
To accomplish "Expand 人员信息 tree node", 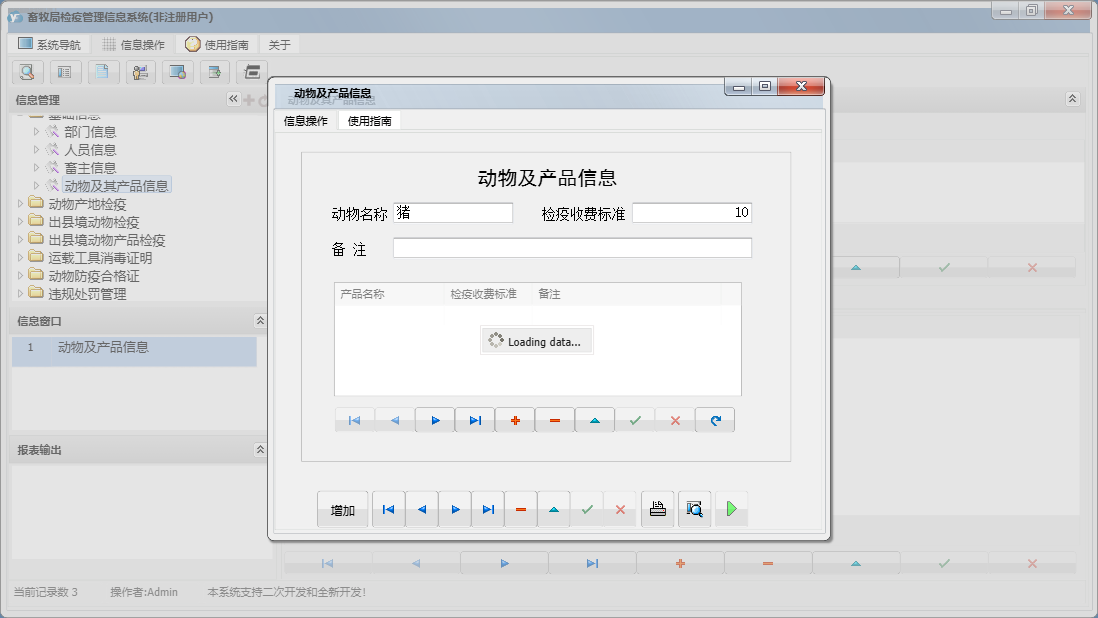I will pyautogui.click(x=36, y=149).
